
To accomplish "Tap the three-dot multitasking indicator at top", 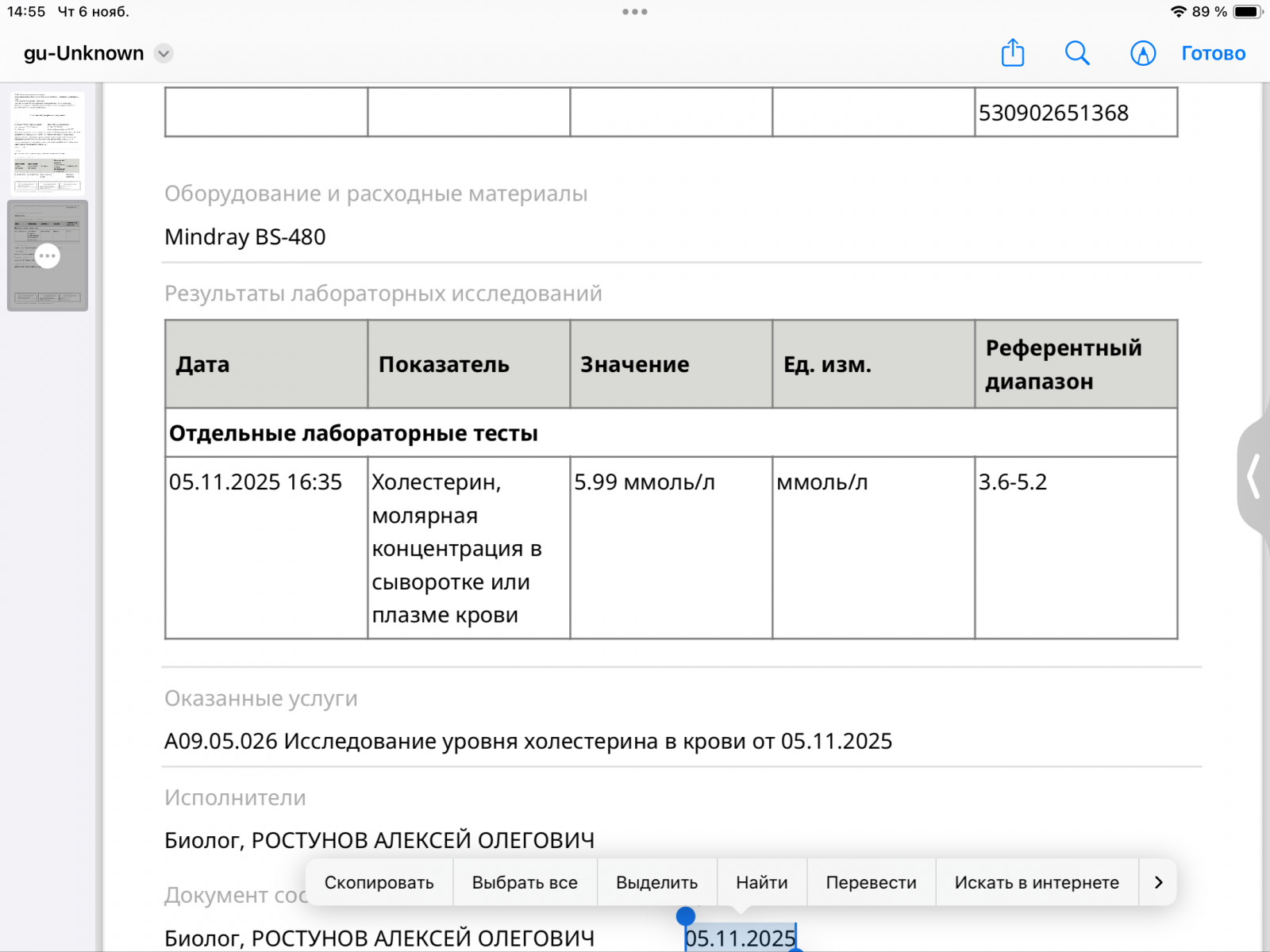I will pyautogui.click(x=635, y=12).
